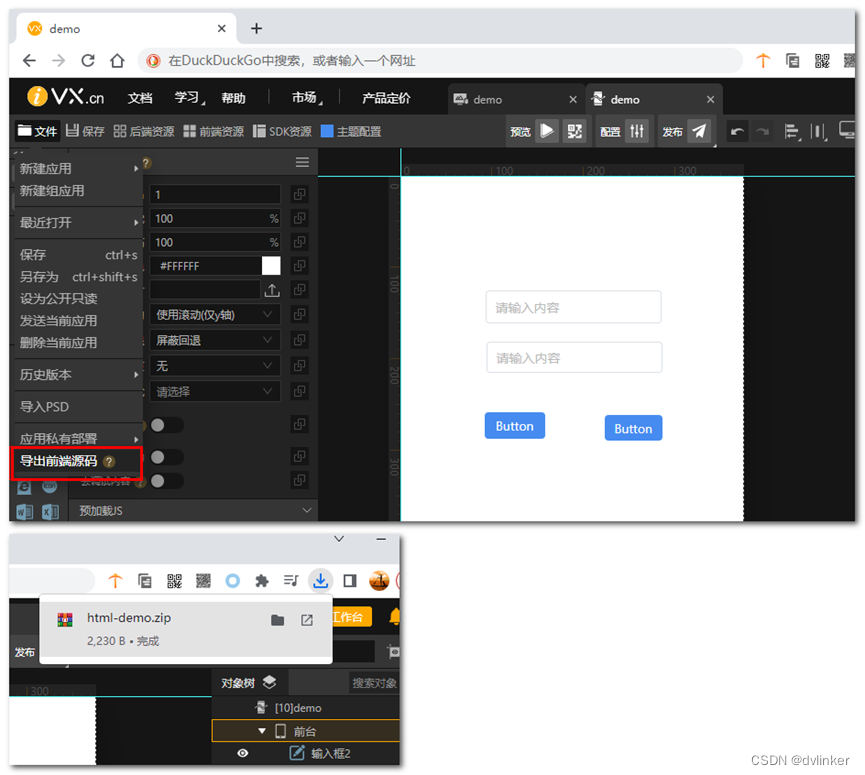Collapse the 前台 tree node

(x=262, y=731)
